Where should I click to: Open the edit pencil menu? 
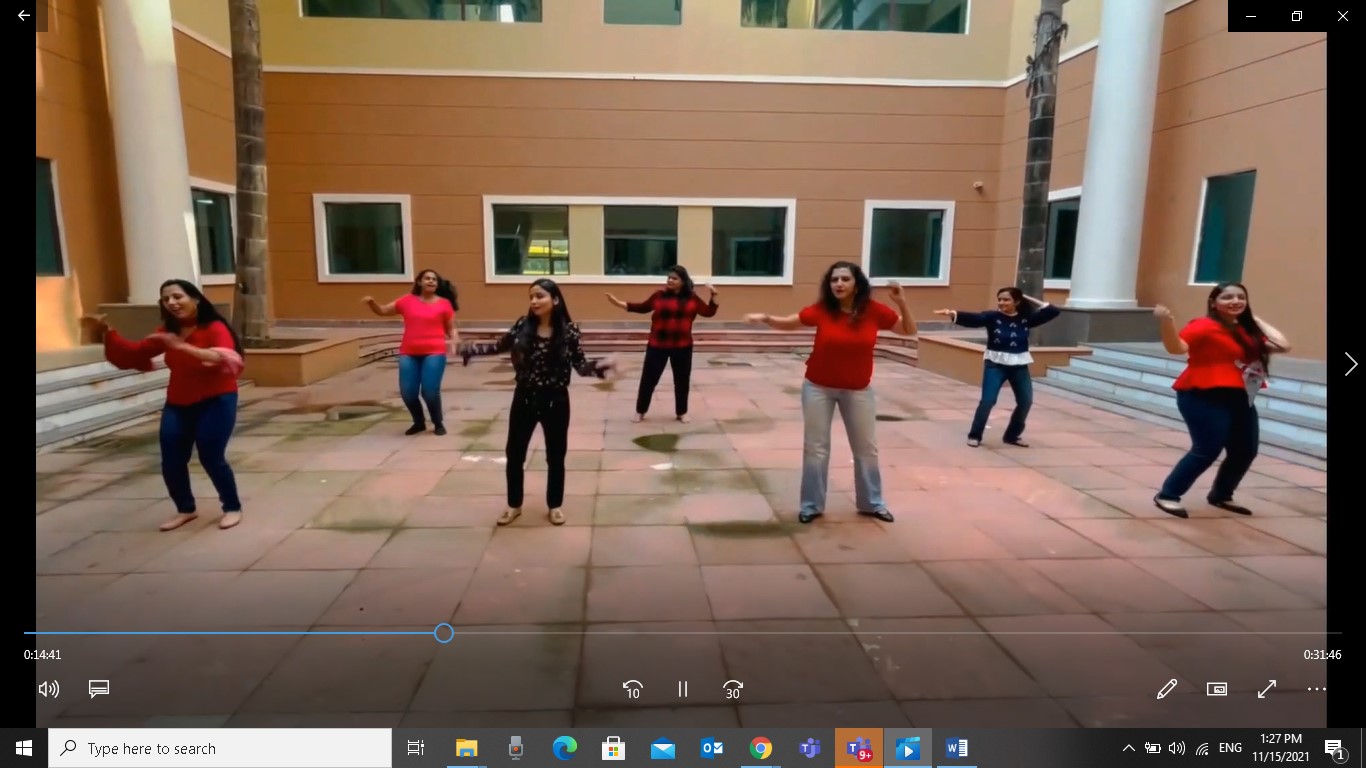pos(1166,689)
